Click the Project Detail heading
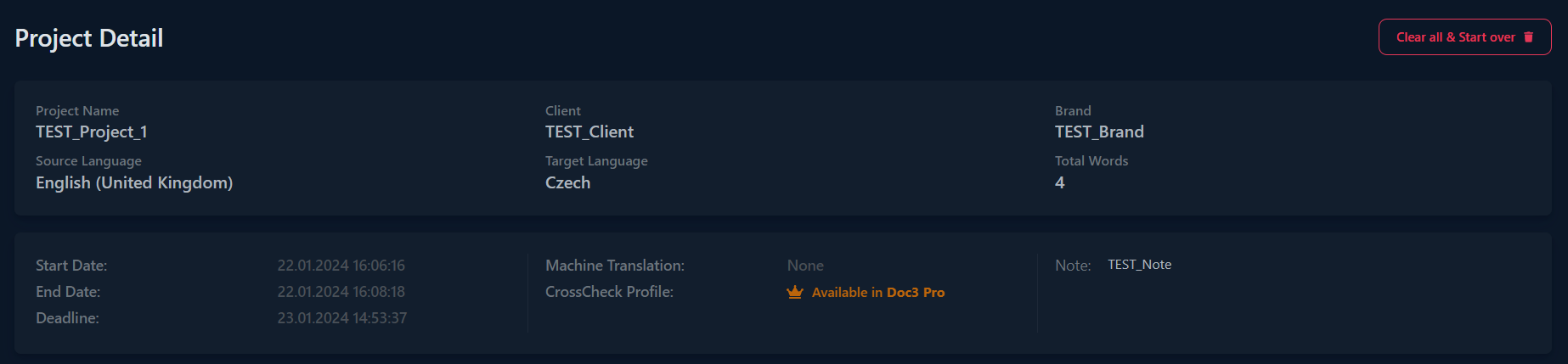Screen dimensions: 1568x364 pos(89,38)
